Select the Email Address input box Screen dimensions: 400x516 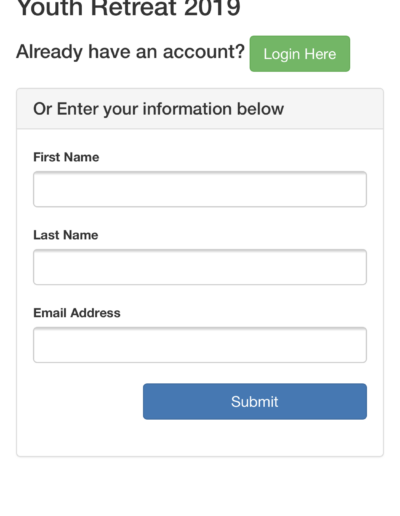(x=200, y=345)
